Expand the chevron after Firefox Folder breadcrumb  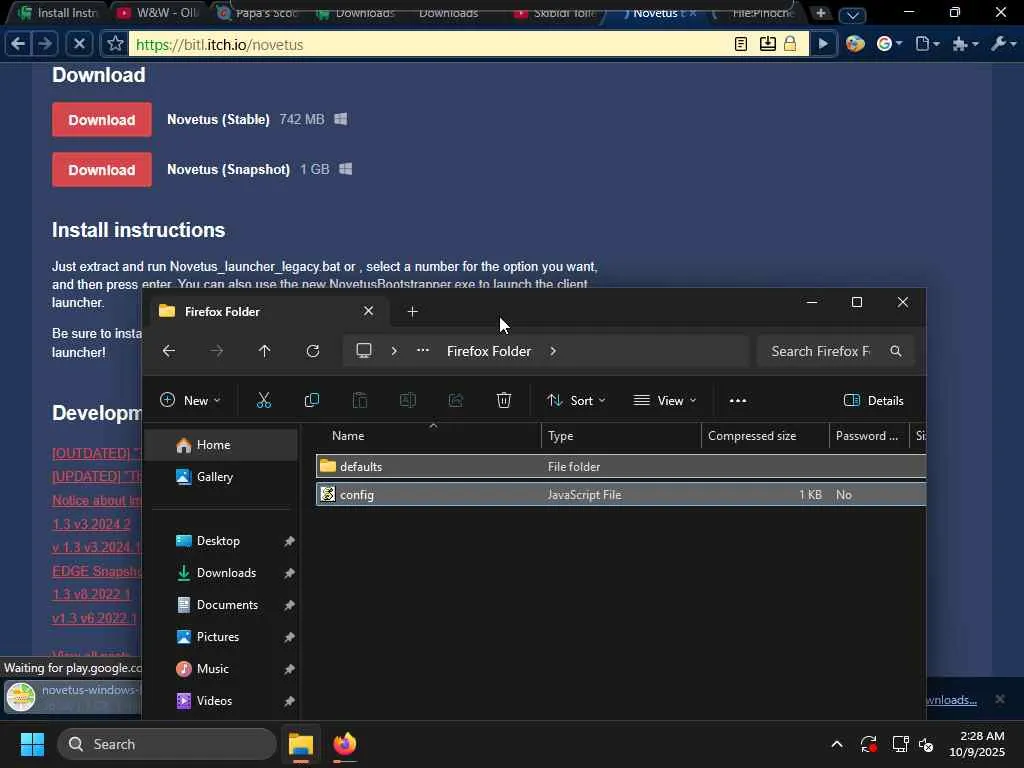(x=553, y=351)
